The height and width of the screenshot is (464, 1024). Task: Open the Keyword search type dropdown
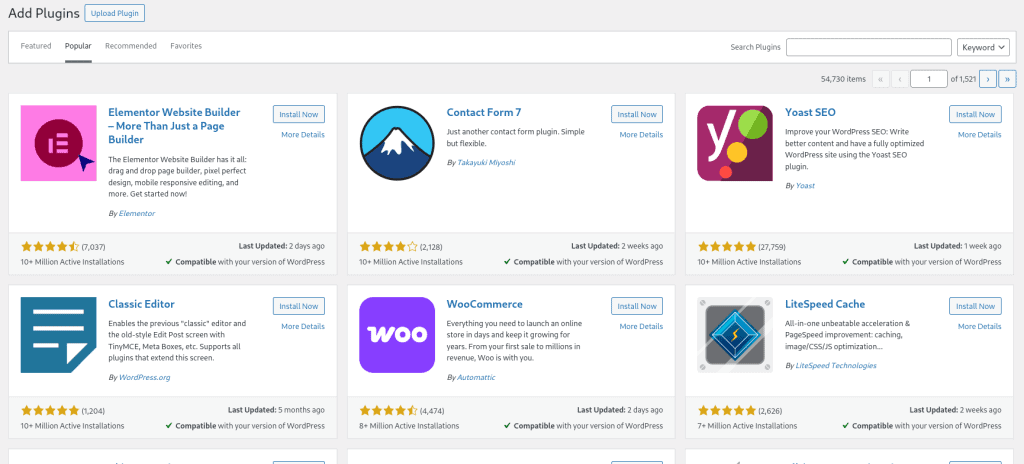click(982, 47)
